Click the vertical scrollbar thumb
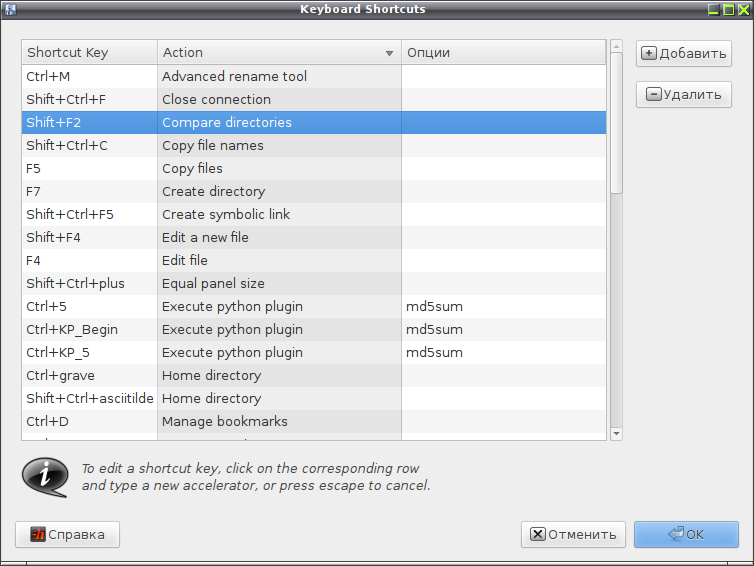Screen dimensions: 754x566 616,123
